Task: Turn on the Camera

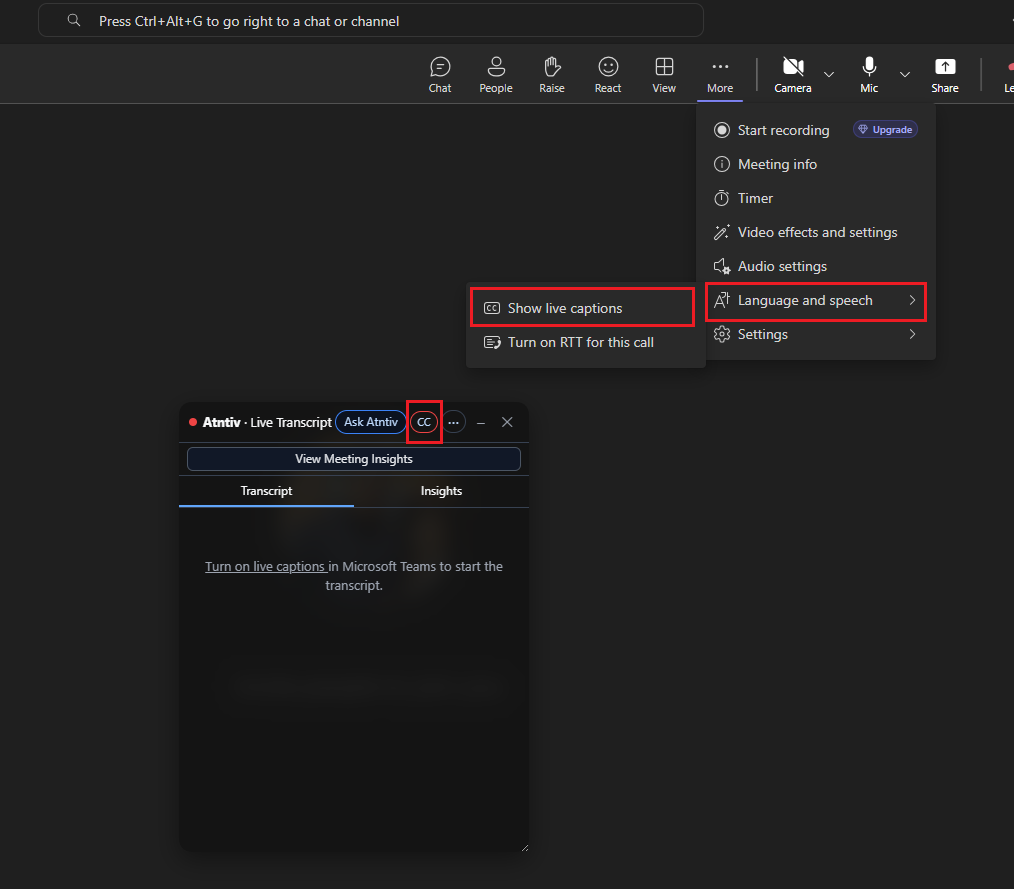Action: (792, 74)
